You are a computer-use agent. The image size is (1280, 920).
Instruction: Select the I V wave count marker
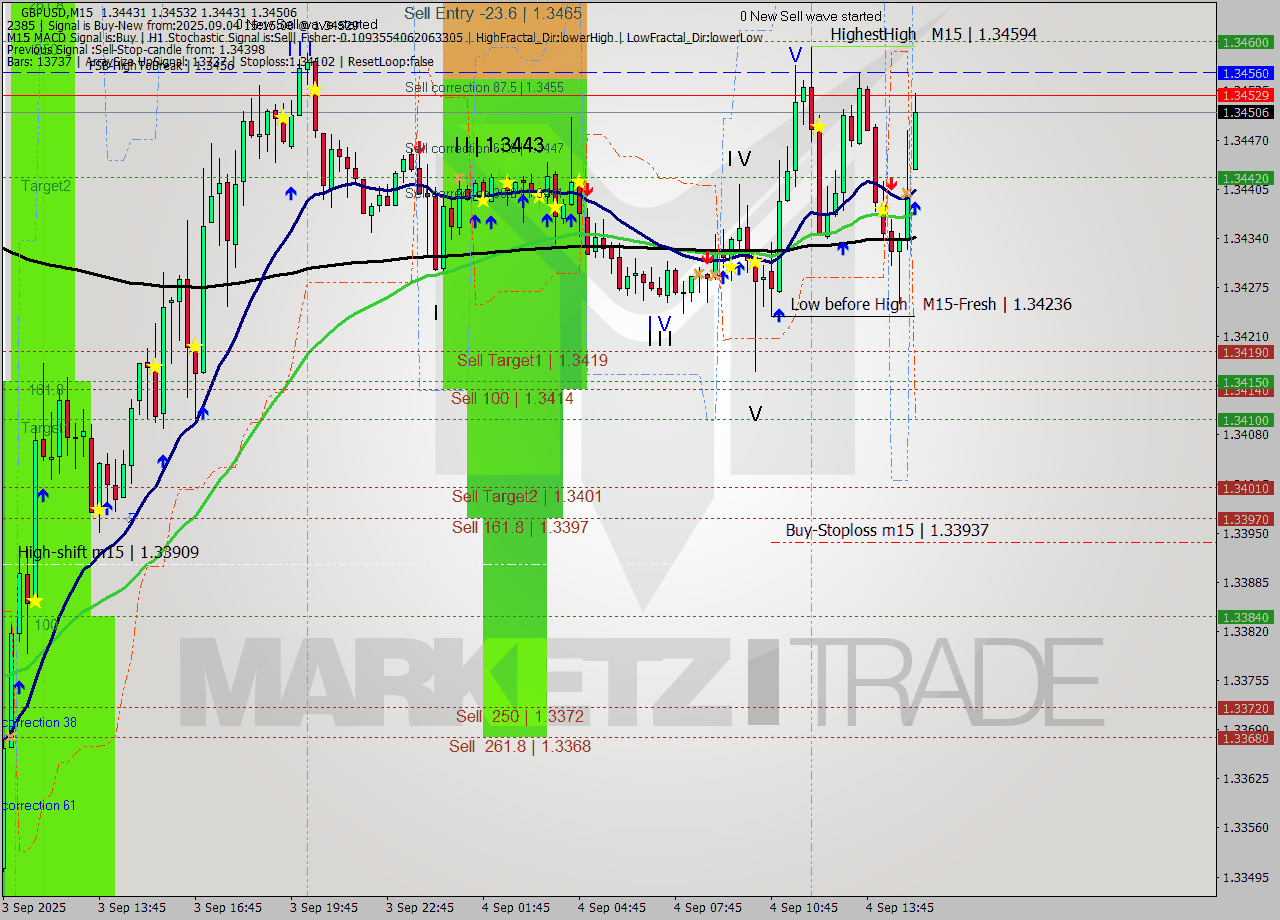(x=738, y=158)
